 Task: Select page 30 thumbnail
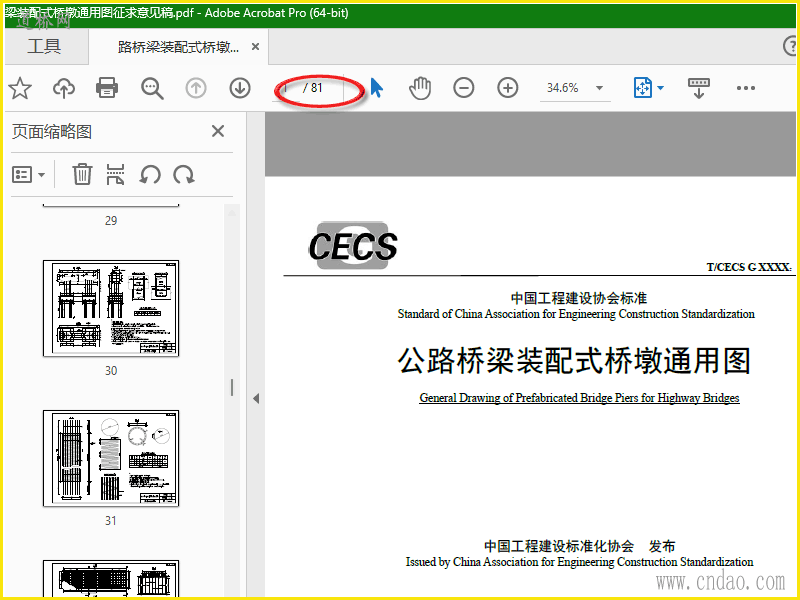pyautogui.click(x=111, y=308)
